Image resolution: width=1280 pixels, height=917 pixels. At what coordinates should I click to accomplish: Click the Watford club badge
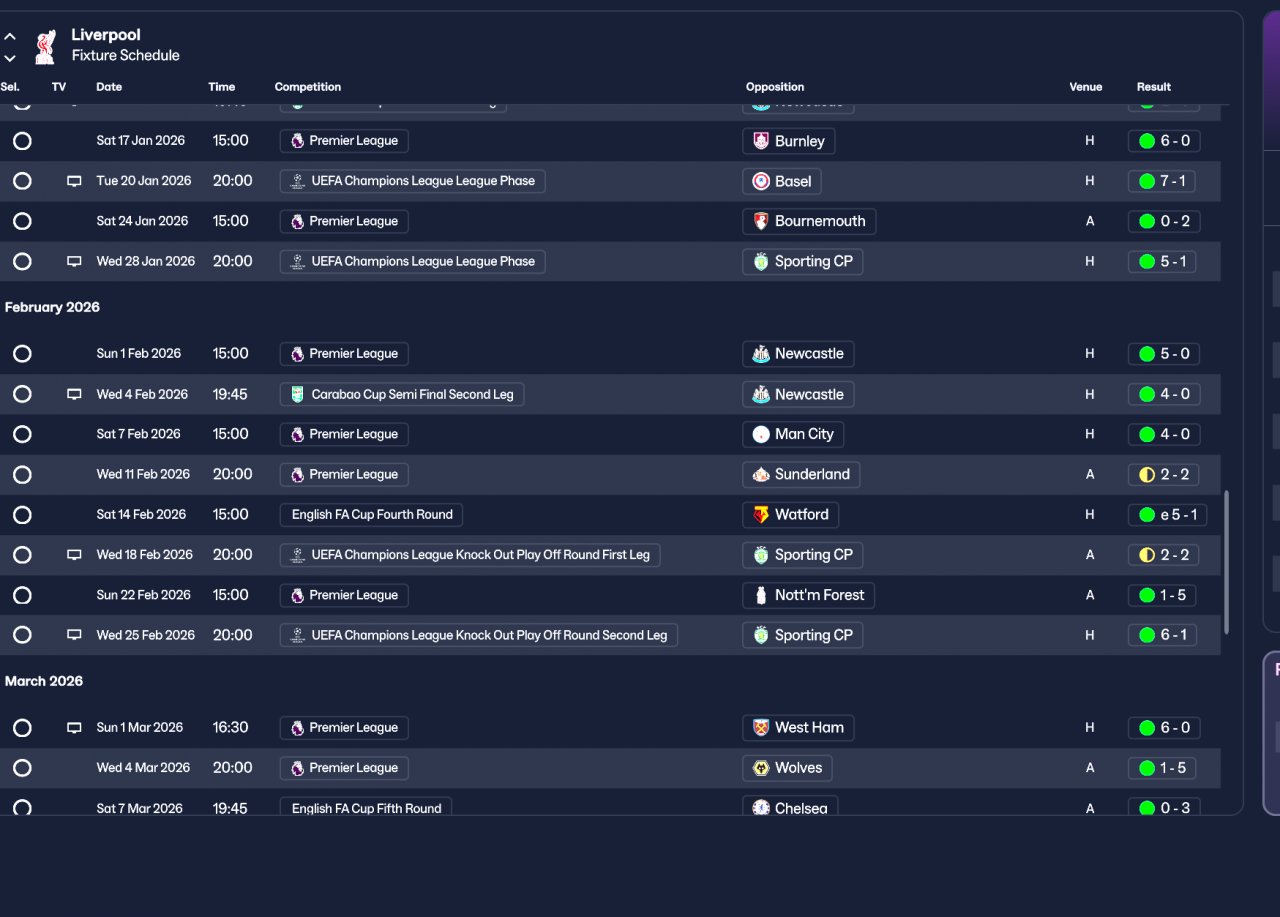tap(761, 514)
